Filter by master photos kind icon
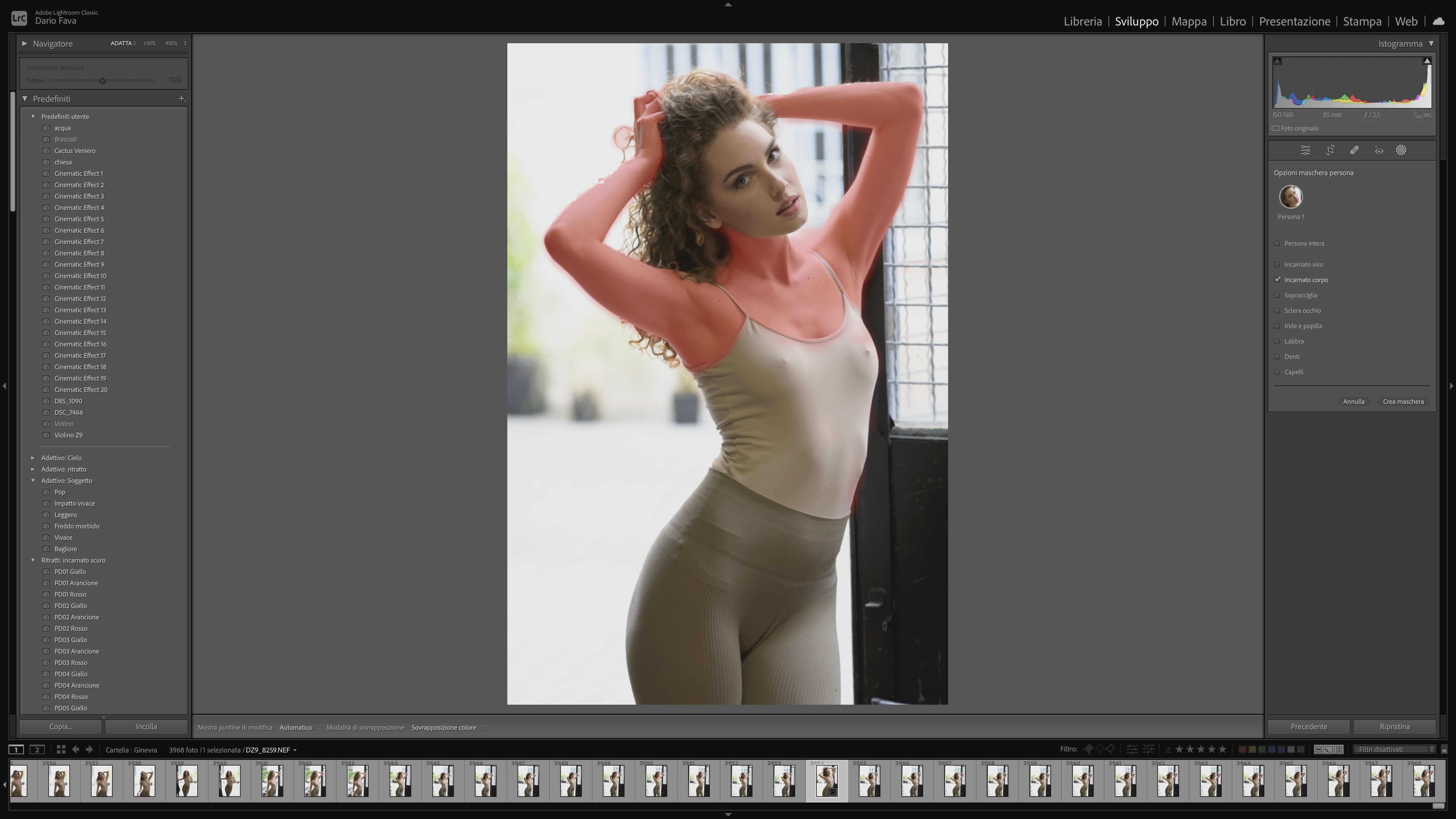 [1318, 750]
